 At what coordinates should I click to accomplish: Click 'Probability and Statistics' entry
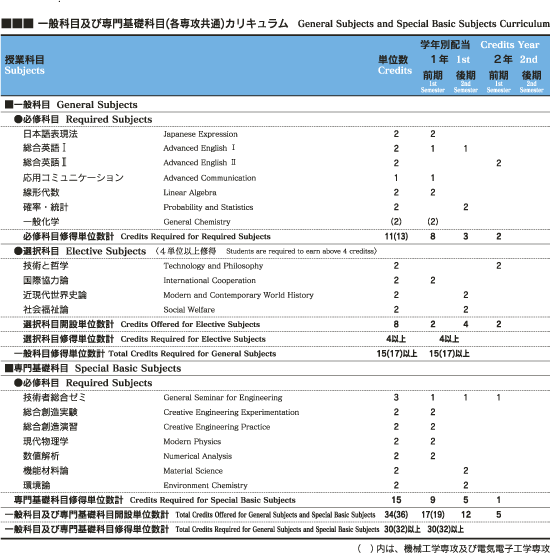pos(208,207)
